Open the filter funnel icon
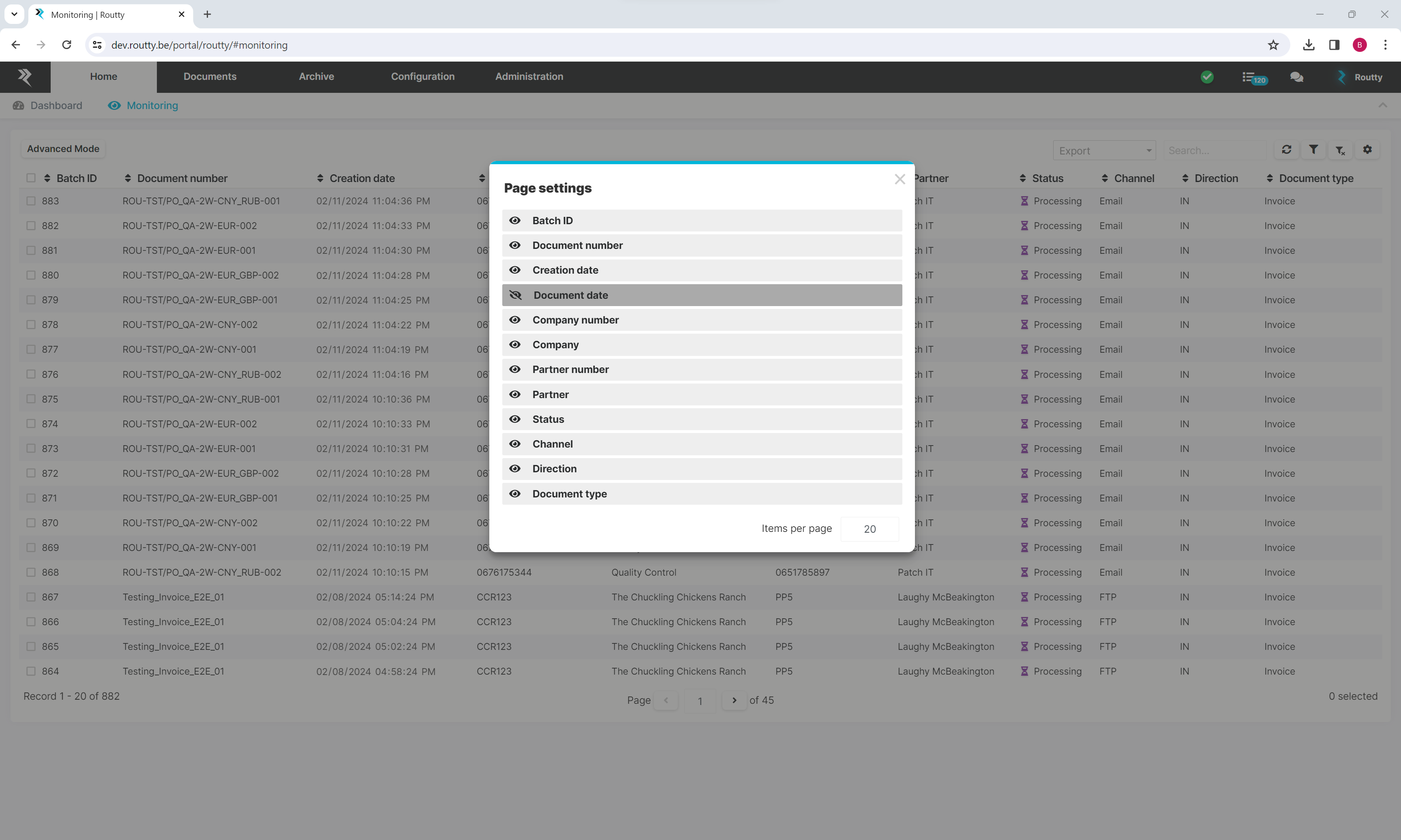 [1313, 150]
